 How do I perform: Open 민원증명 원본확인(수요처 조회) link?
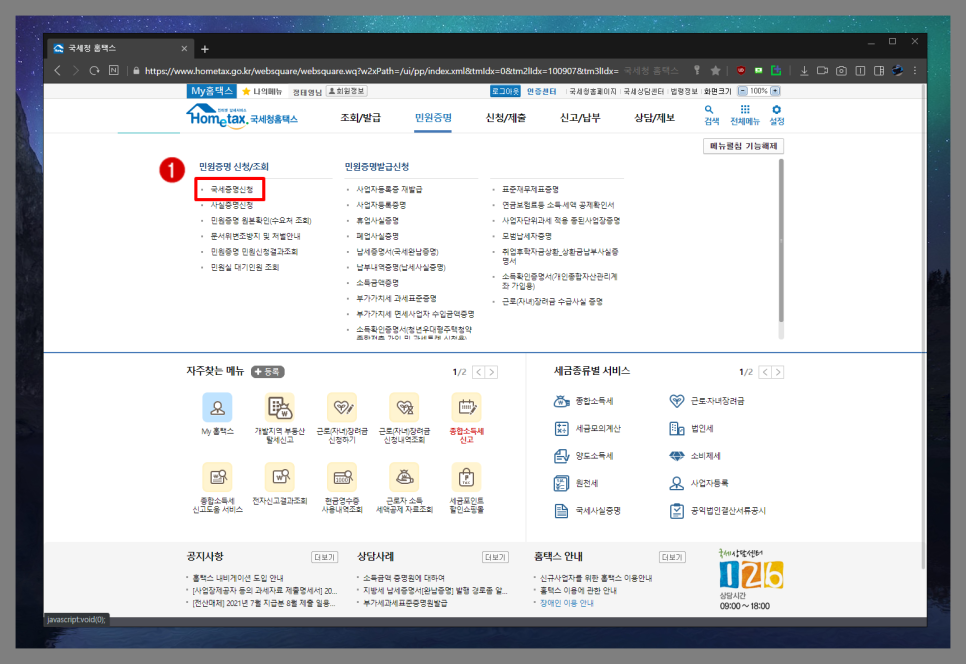261,221
